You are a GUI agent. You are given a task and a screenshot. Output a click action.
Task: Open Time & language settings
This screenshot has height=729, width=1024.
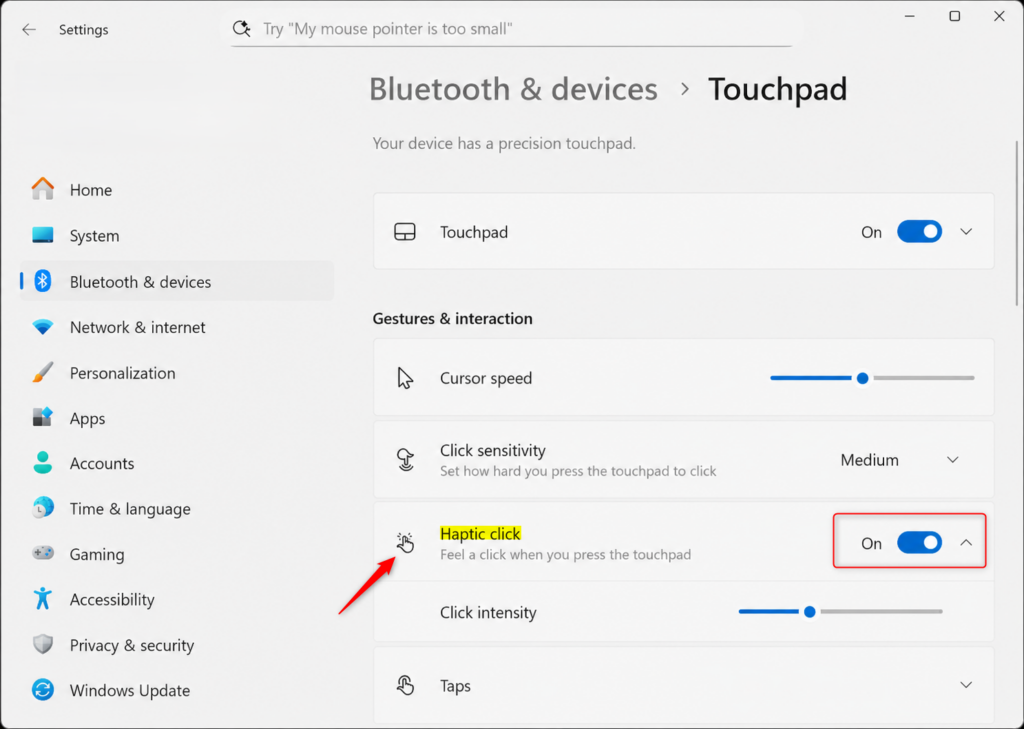tap(176, 508)
